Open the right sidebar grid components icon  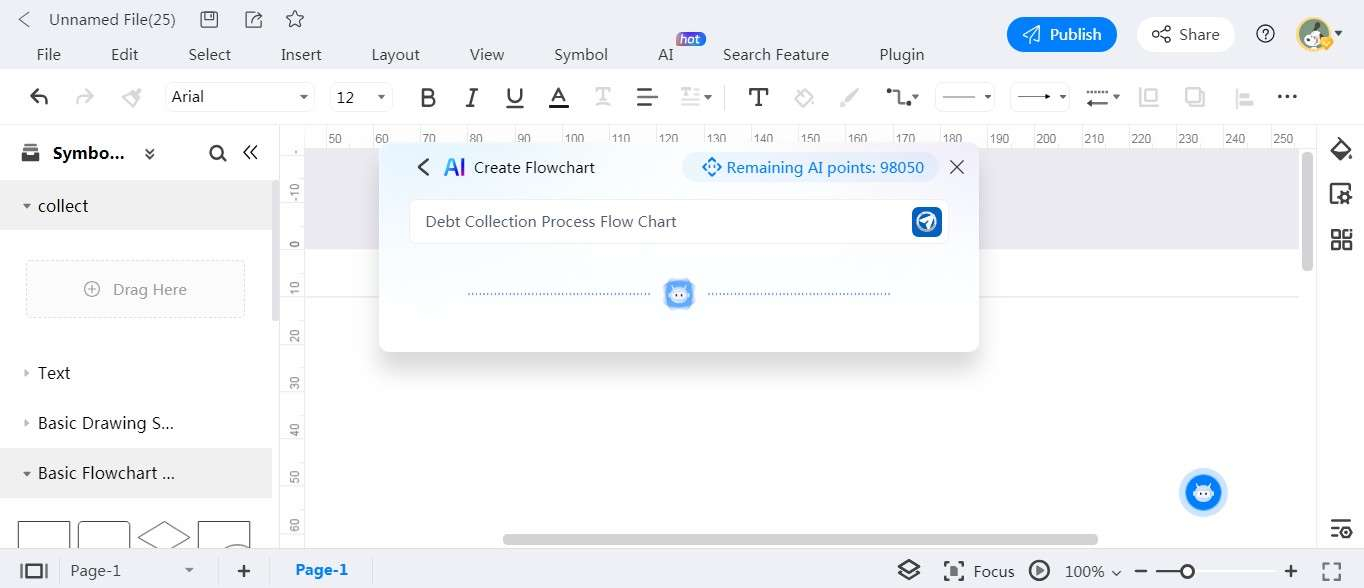[1341, 239]
